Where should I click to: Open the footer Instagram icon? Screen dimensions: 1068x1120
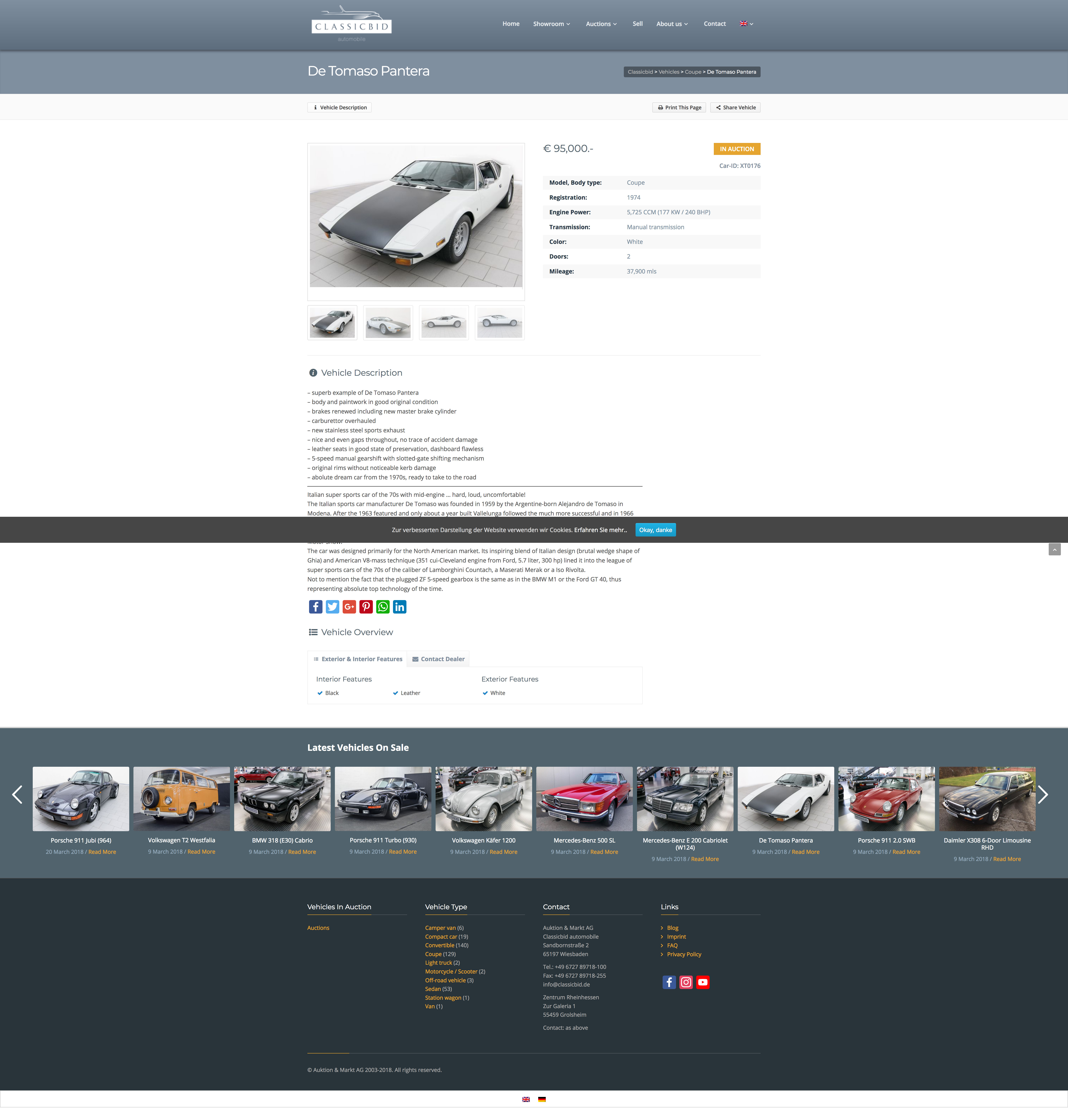click(686, 982)
